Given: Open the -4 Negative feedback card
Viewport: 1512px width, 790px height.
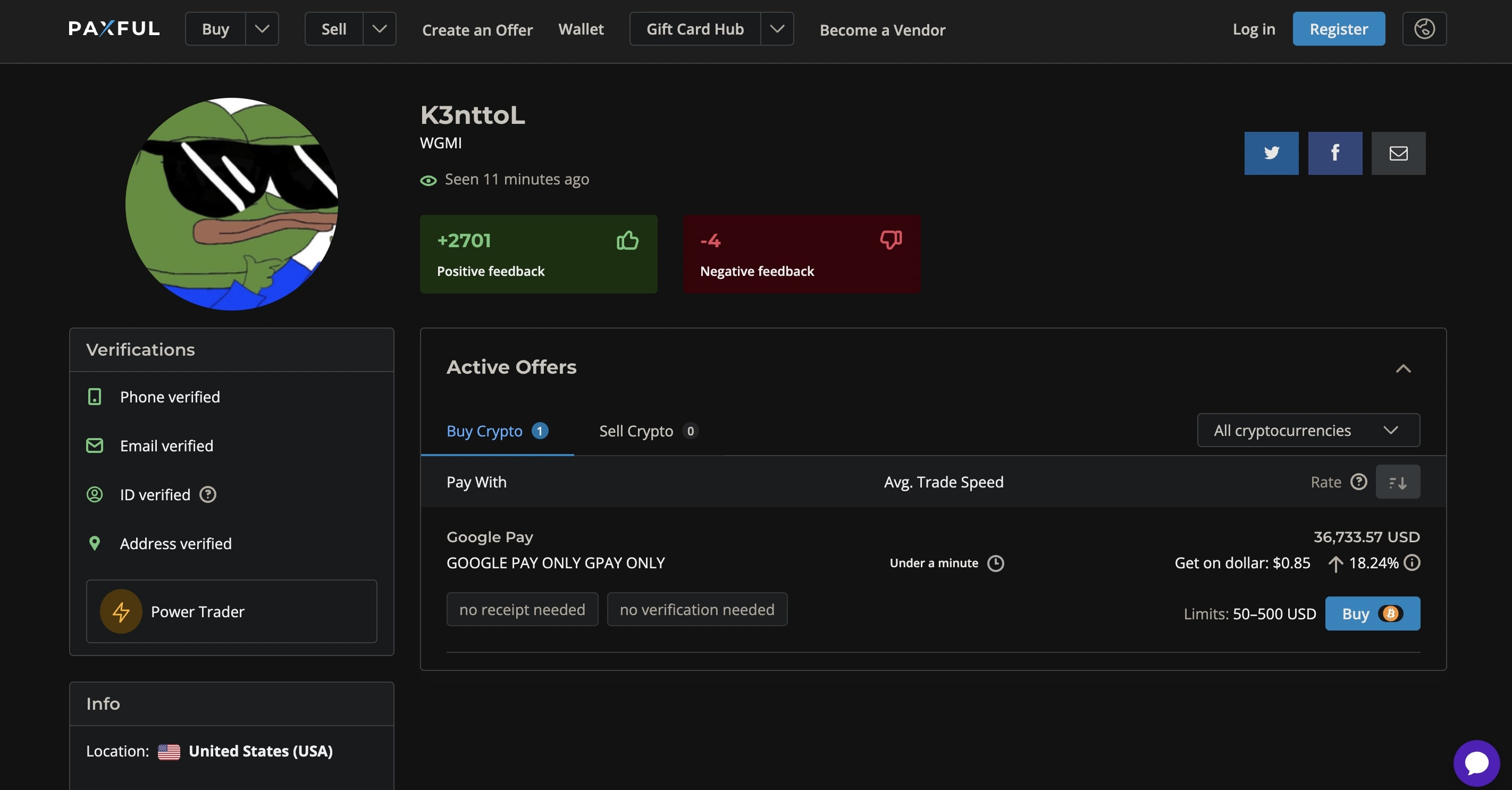Looking at the screenshot, I should pos(801,254).
